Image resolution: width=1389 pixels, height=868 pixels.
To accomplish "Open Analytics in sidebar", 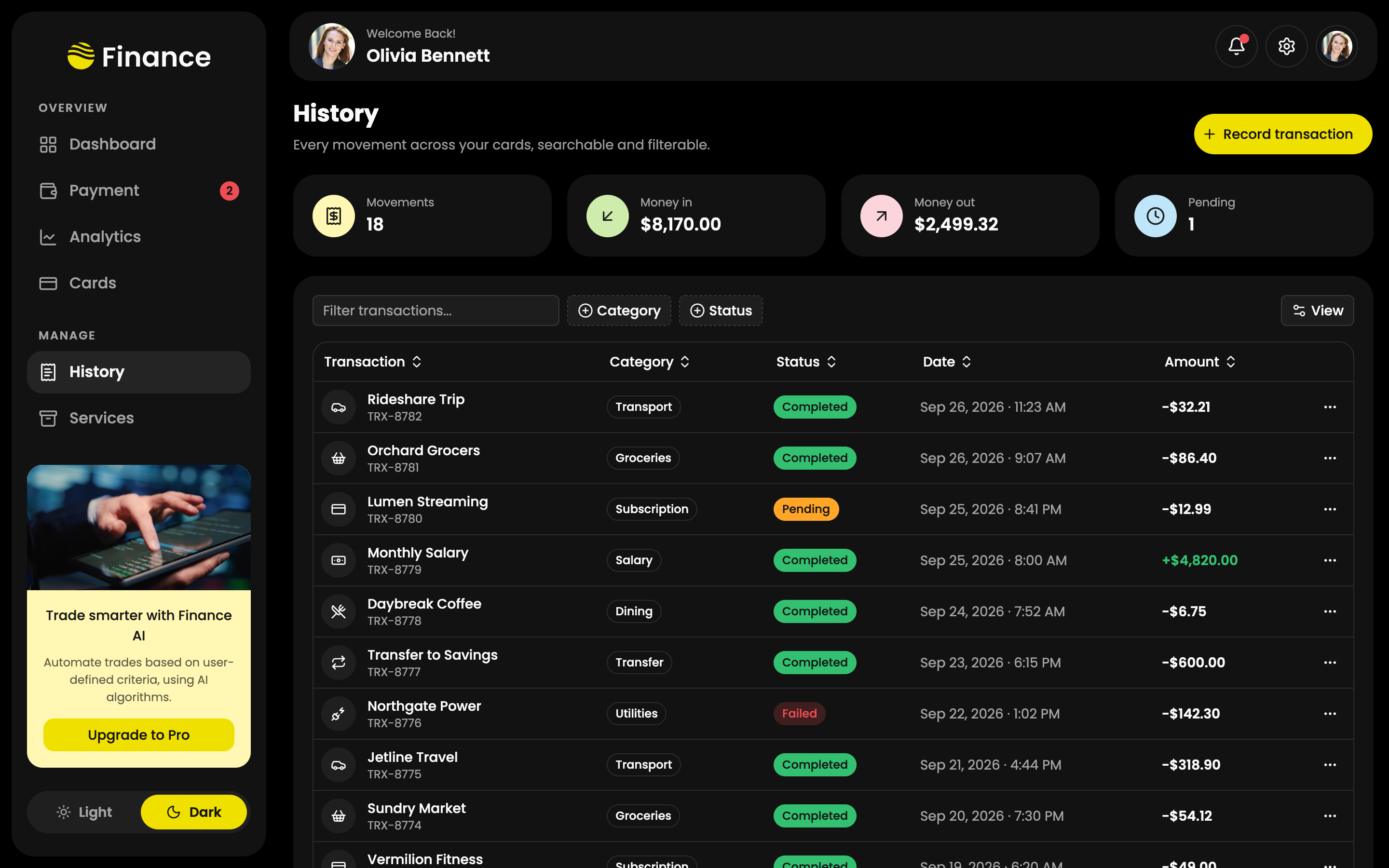I will 139,236.
